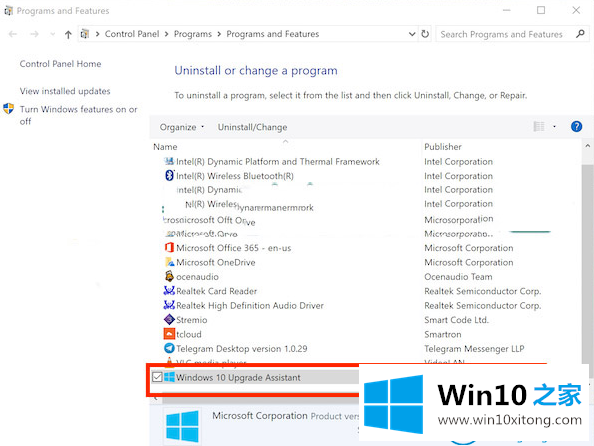The width and height of the screenshot is (594, 446).
Task: Select the tcloud program
Action: [x=189, y=335]
